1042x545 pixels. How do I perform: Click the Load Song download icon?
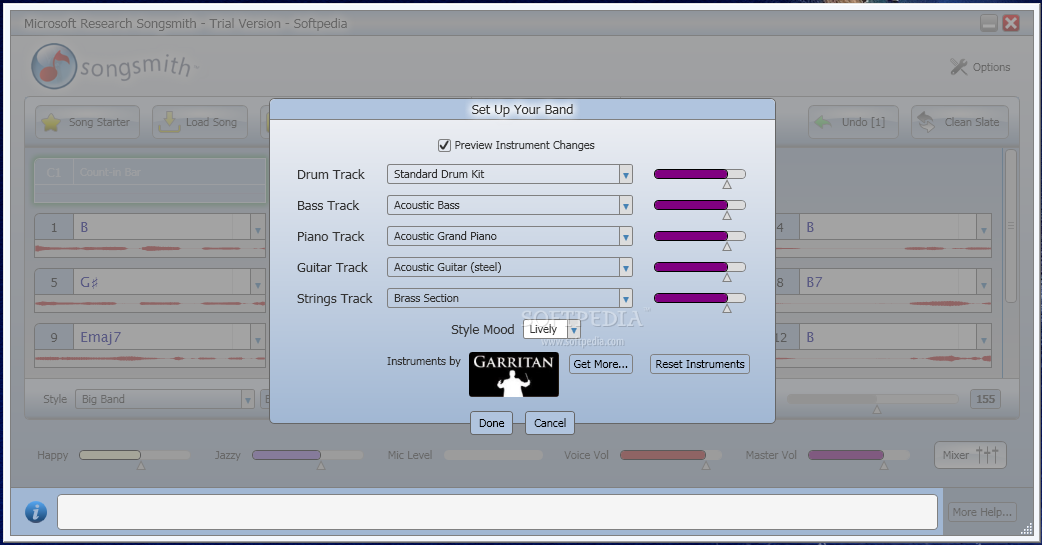169,122
